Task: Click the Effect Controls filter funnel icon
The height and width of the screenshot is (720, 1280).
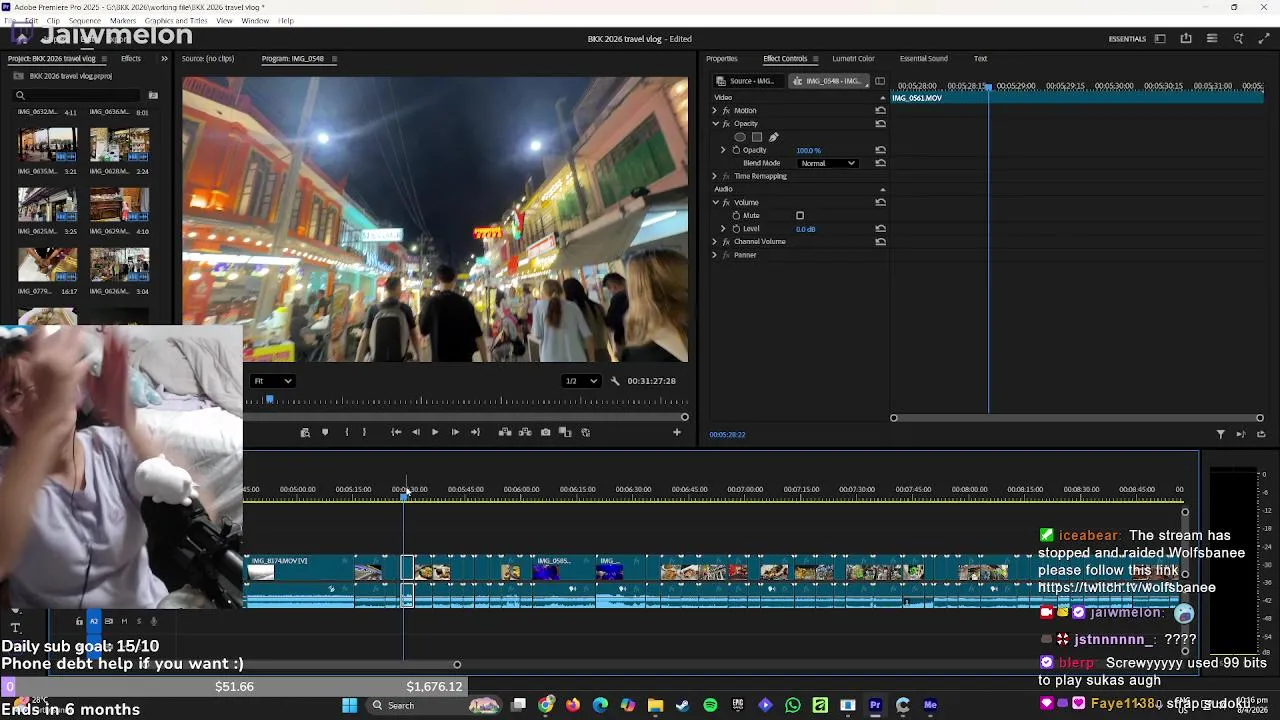Action: point(1220,434)
